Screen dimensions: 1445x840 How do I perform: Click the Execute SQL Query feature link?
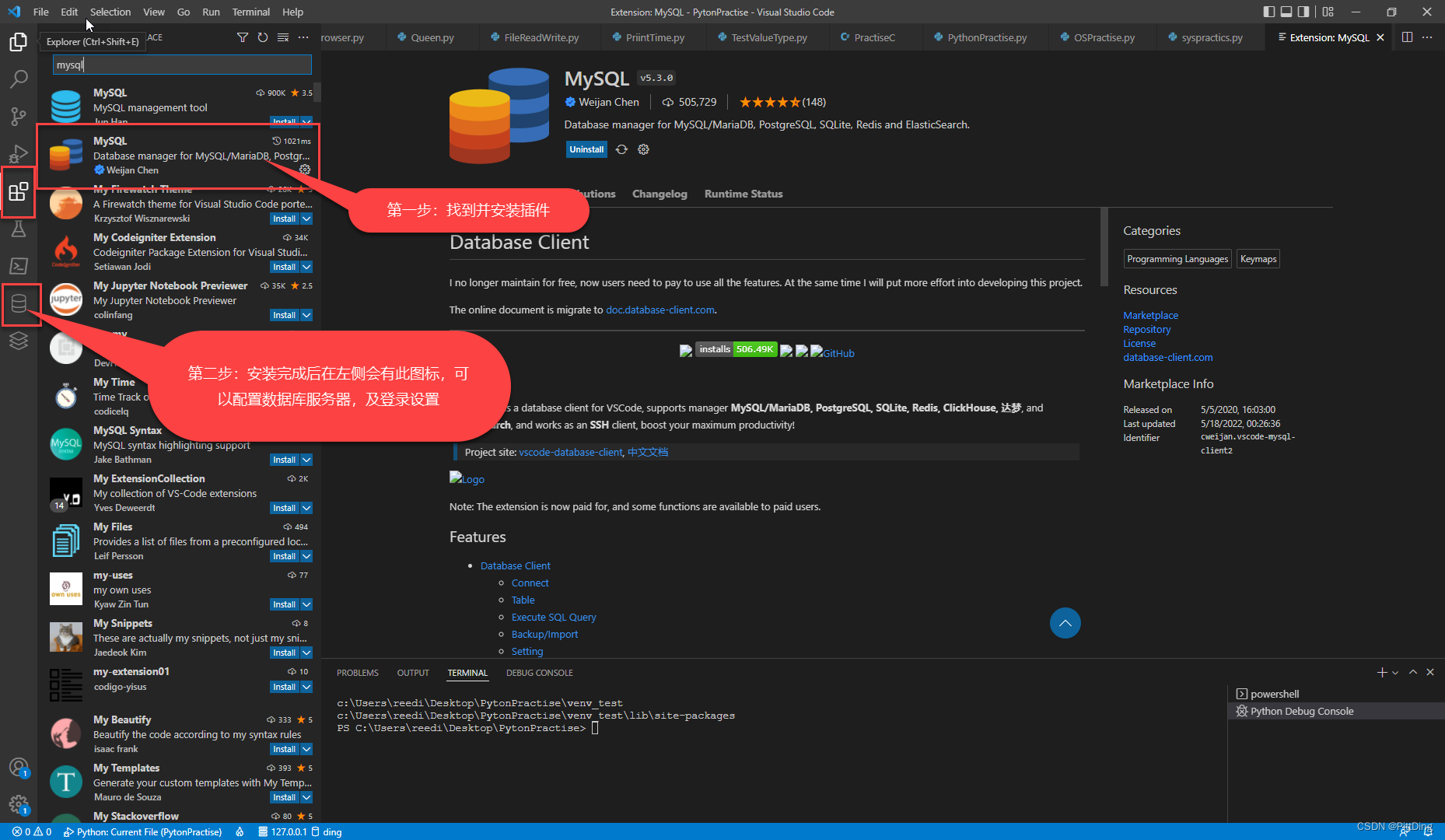pyautogui.click(x=554, y=617)
